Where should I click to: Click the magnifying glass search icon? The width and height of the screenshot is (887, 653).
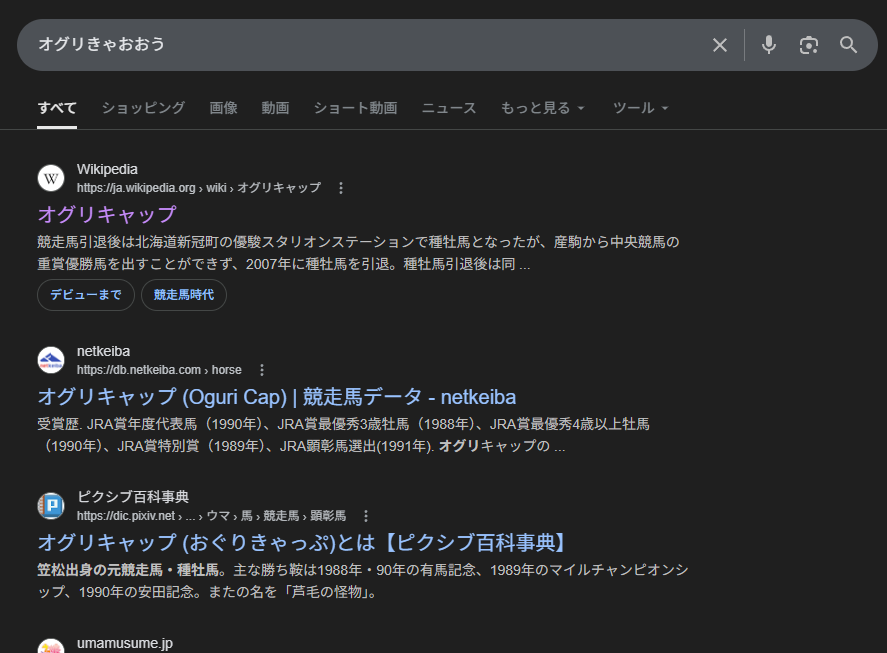coord(849,45)
